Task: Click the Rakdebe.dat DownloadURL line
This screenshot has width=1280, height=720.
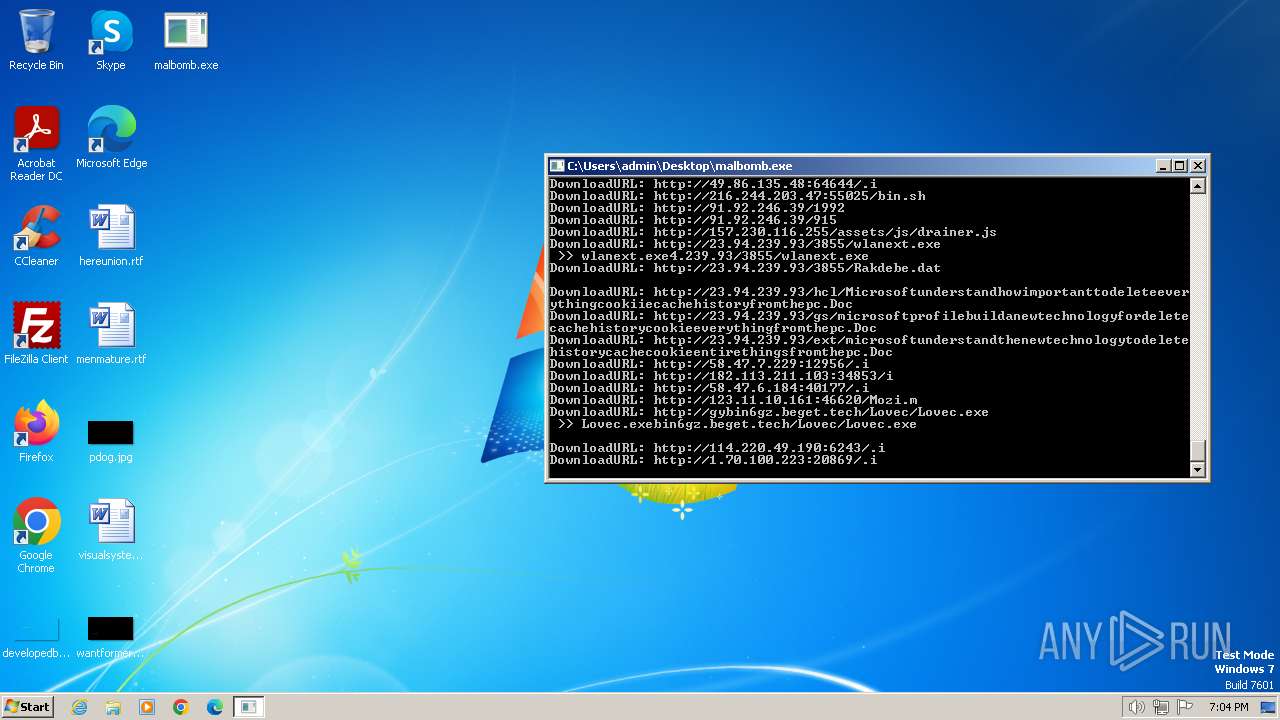Action: pyautogui.click(x=745, y=268)
